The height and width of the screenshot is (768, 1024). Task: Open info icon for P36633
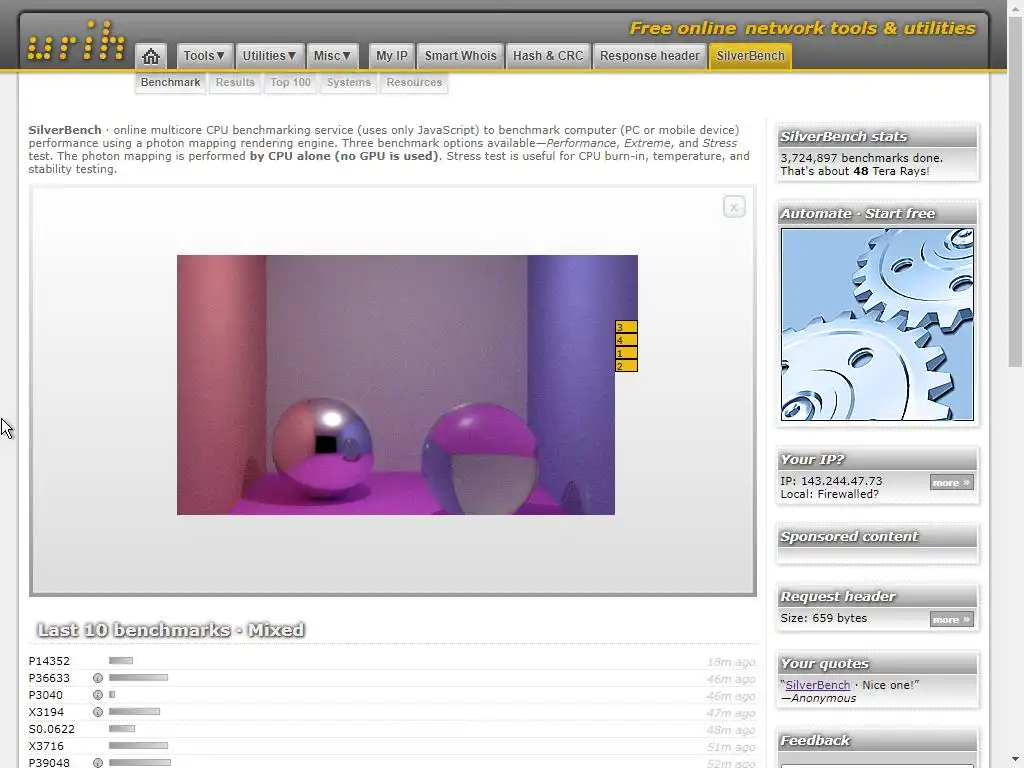click(x=98, y=678)
